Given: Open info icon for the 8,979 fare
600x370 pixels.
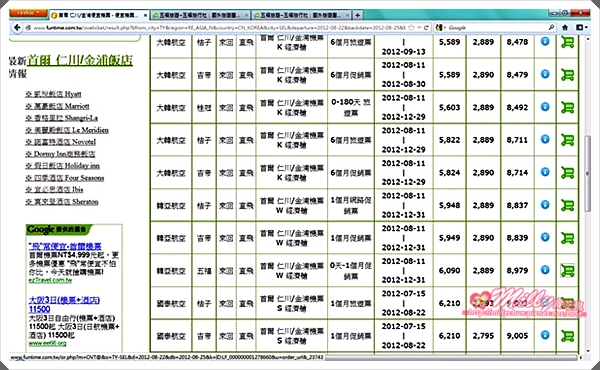Looking at the screenshot, I should pos(545,269).
